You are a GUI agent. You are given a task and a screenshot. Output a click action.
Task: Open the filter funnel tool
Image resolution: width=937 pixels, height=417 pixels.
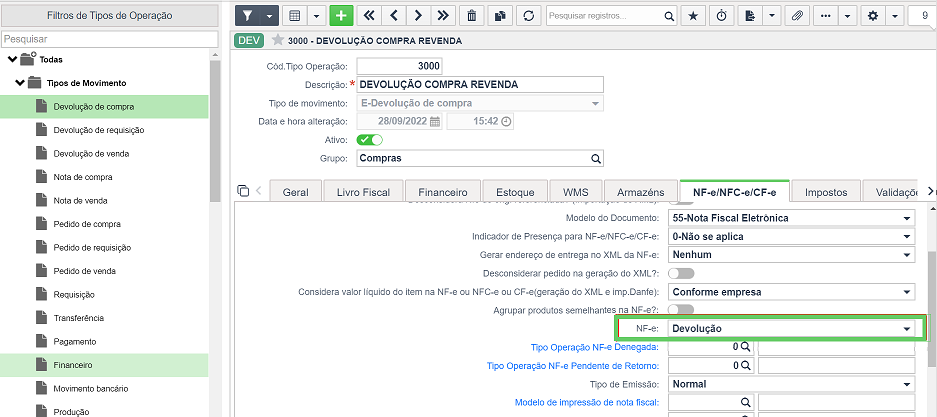[x=249, y=16]
